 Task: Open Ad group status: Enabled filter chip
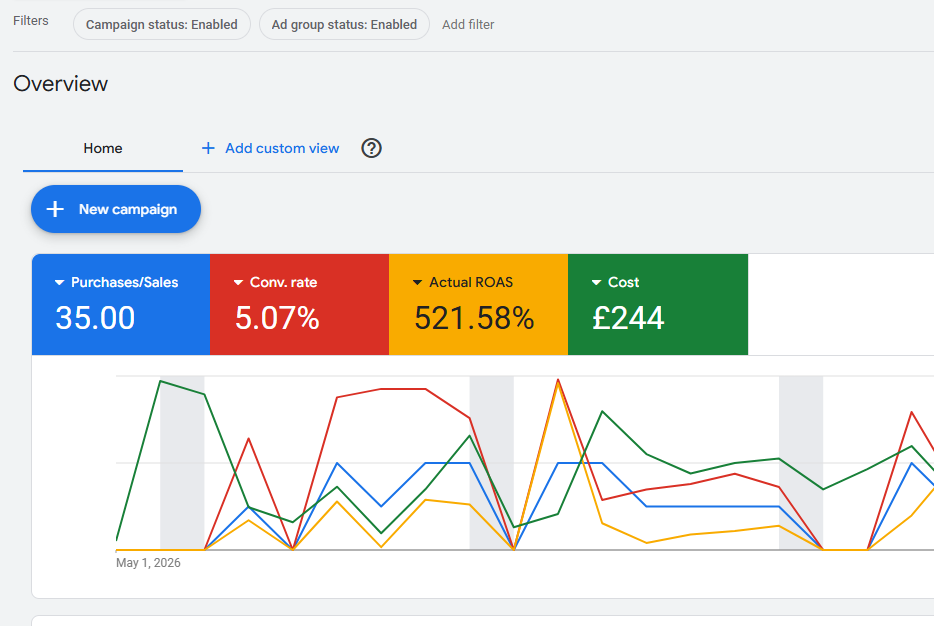click(x=344, y=24)
